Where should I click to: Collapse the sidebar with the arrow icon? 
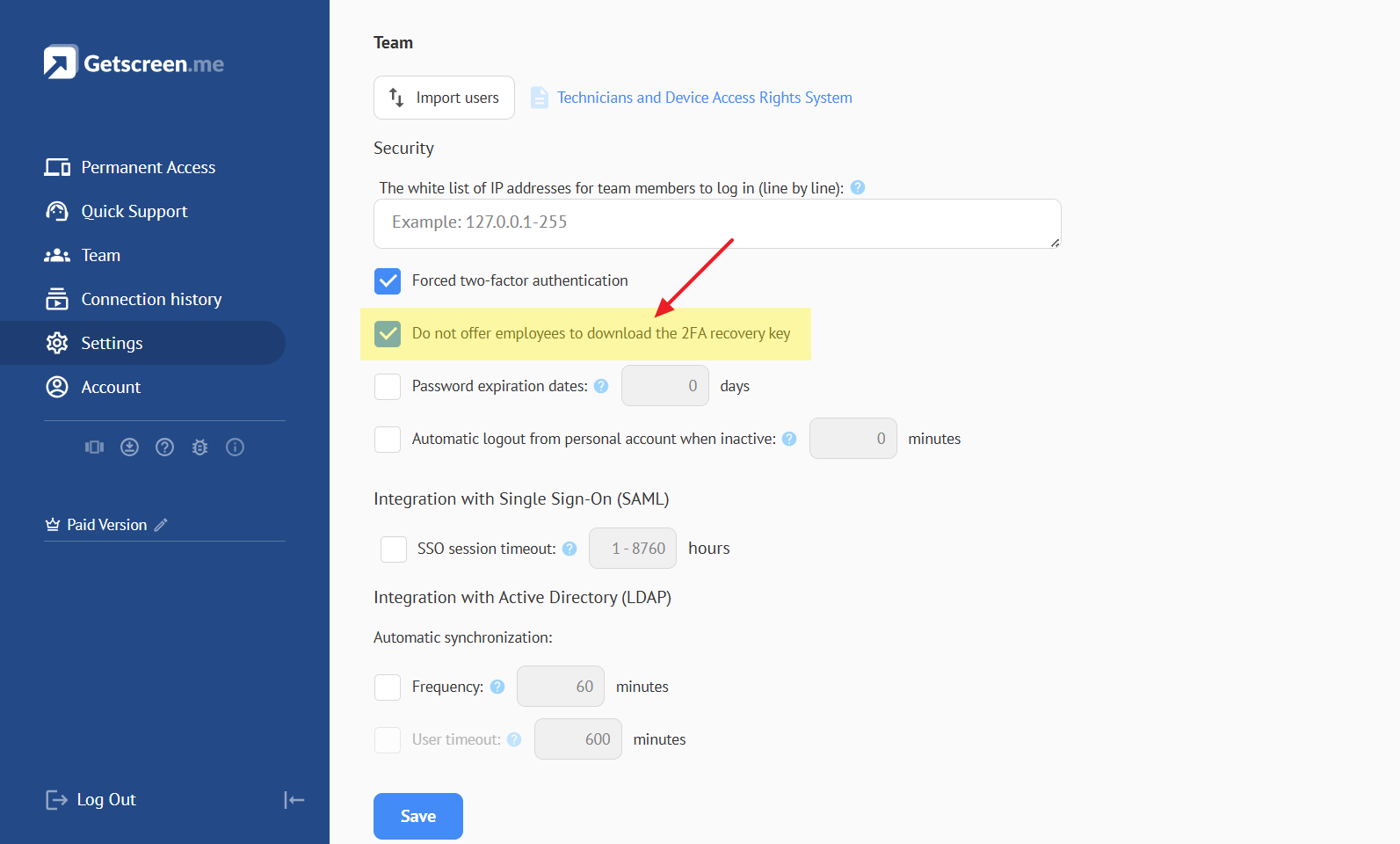294,799
